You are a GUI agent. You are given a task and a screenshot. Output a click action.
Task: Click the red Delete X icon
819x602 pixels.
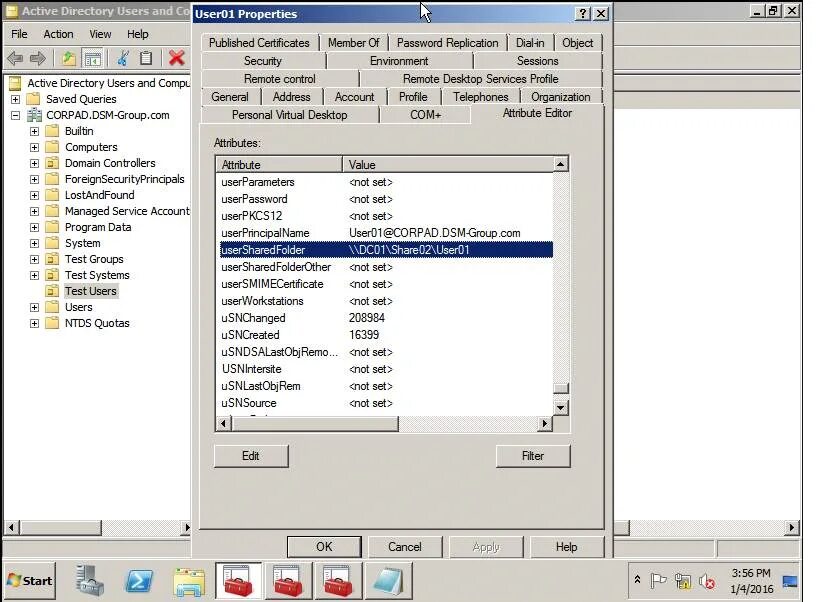[x=177, y=58]
